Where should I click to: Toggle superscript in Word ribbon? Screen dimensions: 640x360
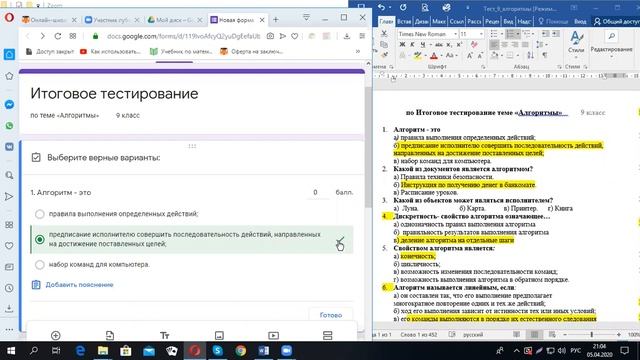[x=459, y=44]
